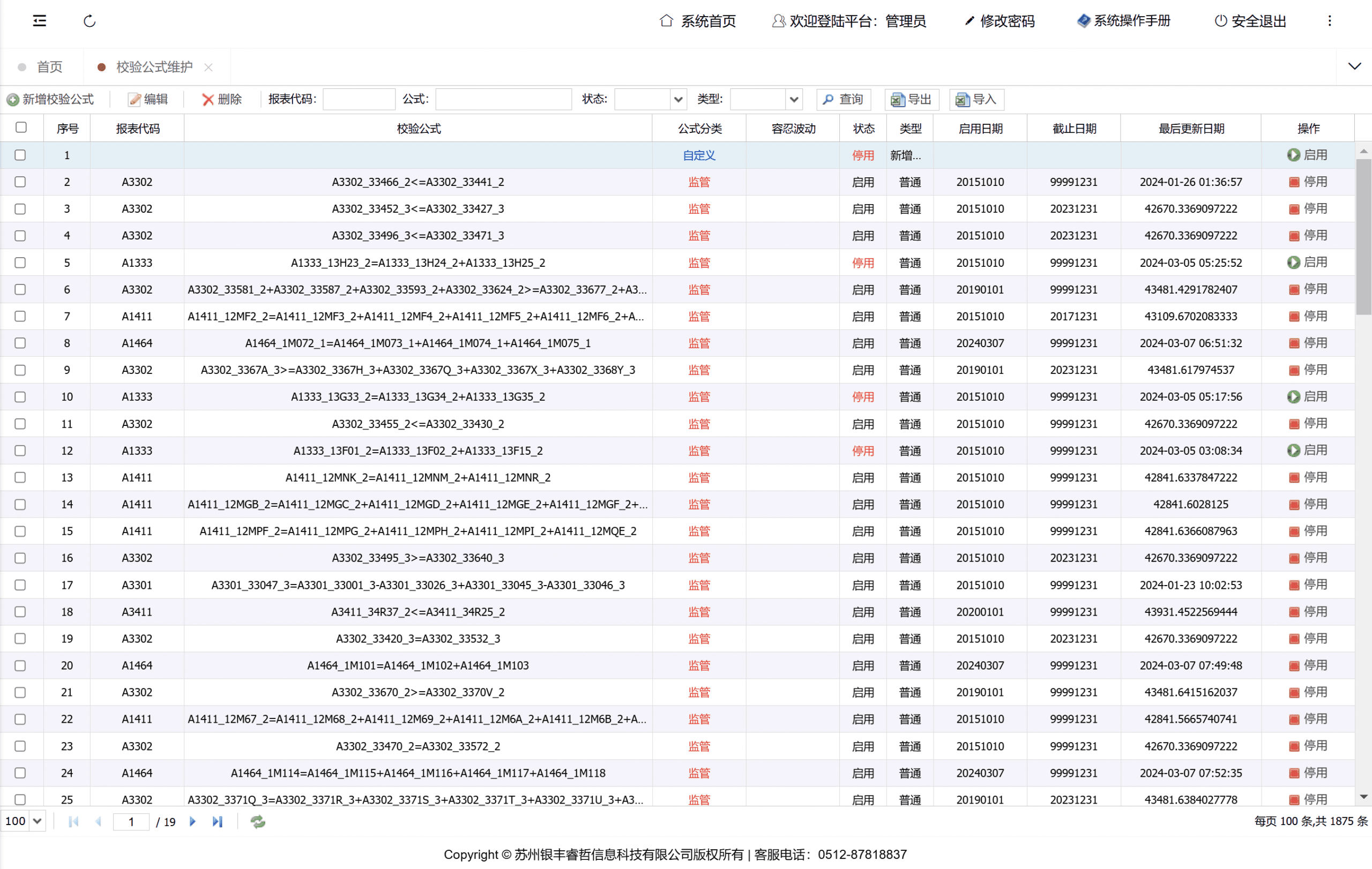
Task: Enable row 12 formula A1333_13F01_2
Action: click(x=1307, y=451)
